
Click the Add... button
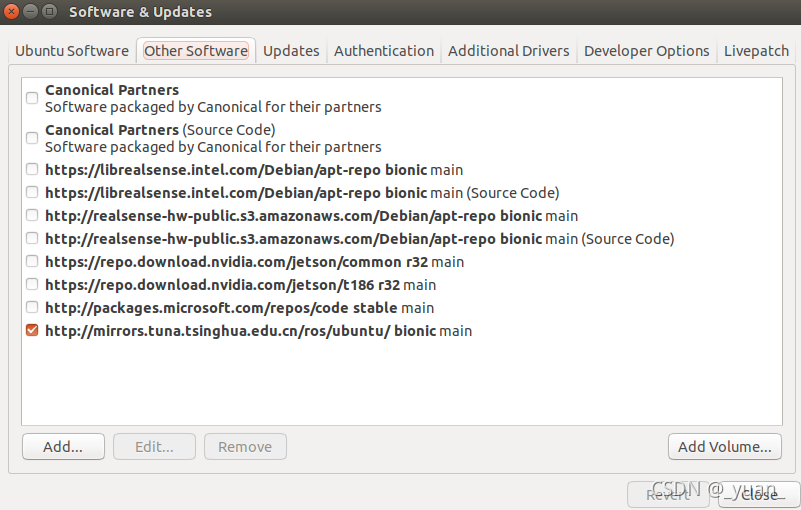pyautogui.click(x=62, y=447)
